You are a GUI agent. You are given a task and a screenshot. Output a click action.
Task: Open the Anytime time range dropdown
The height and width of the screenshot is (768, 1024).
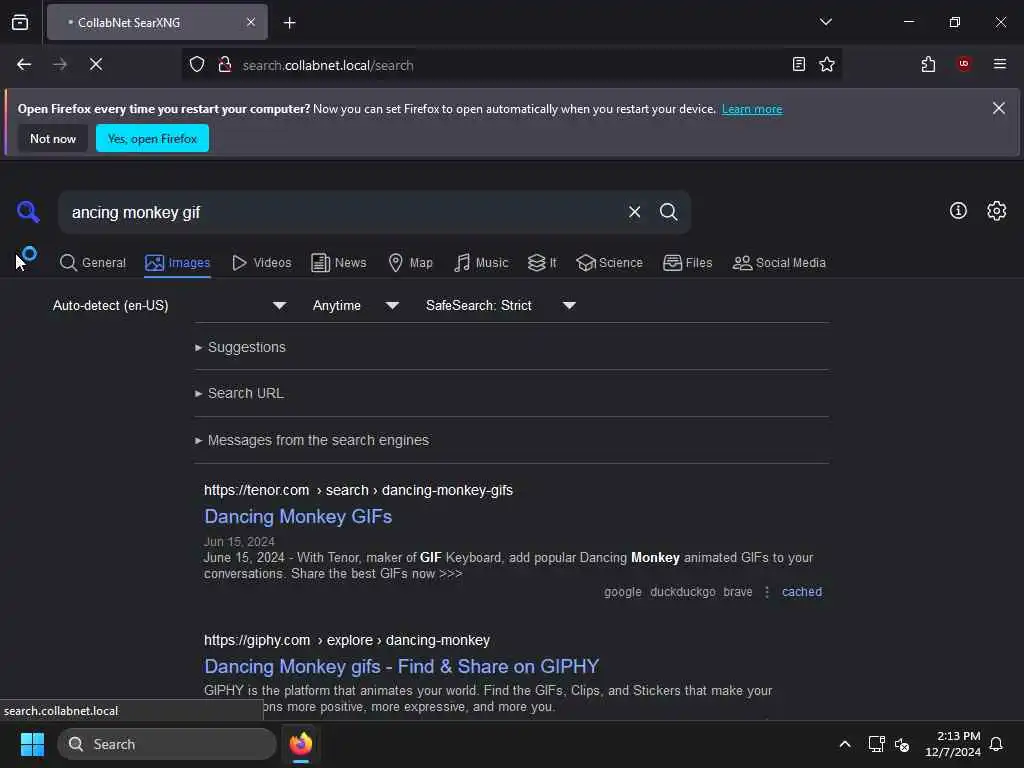[x=355, y=306]
